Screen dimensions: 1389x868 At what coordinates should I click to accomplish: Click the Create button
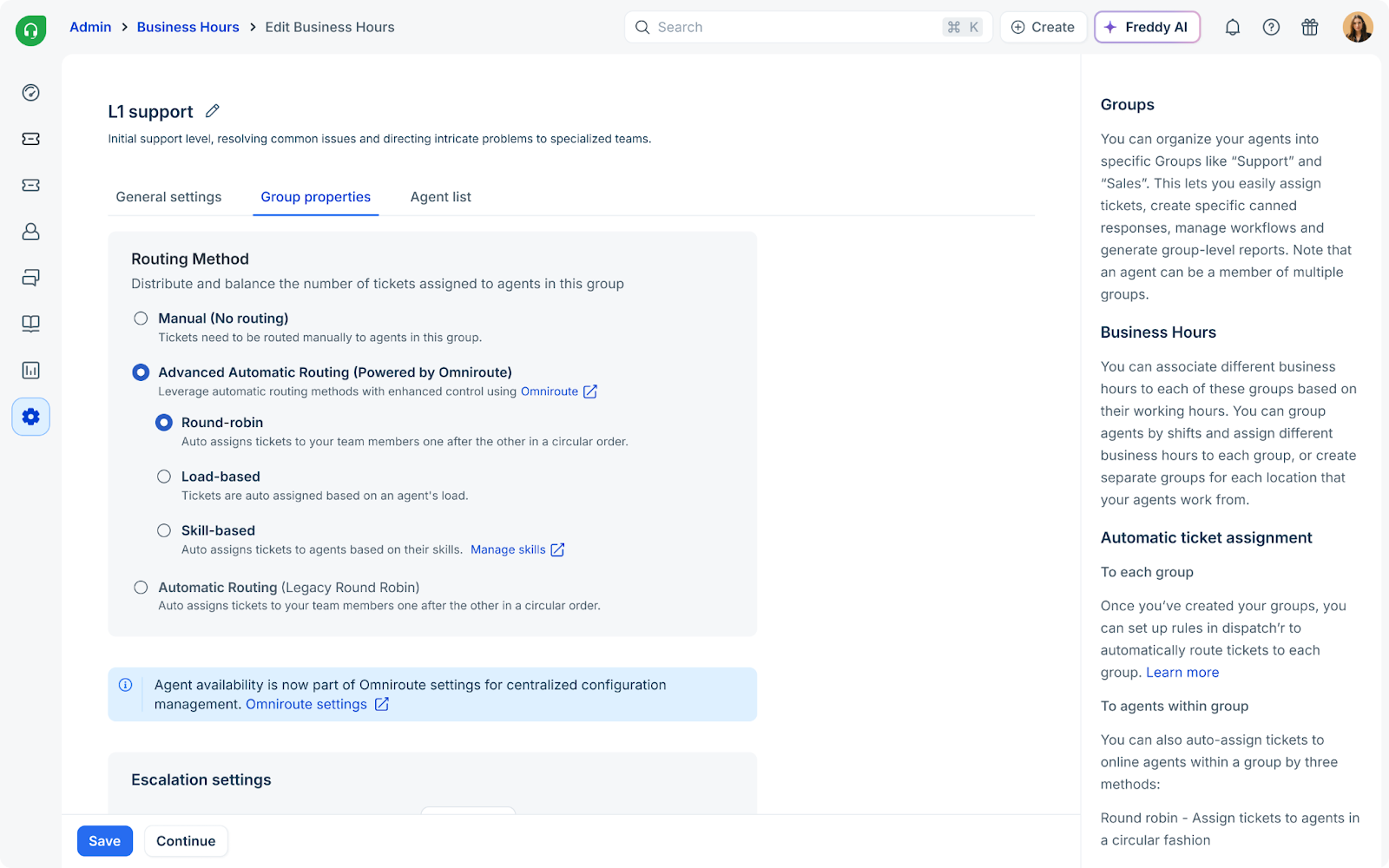click(1043, 28)
